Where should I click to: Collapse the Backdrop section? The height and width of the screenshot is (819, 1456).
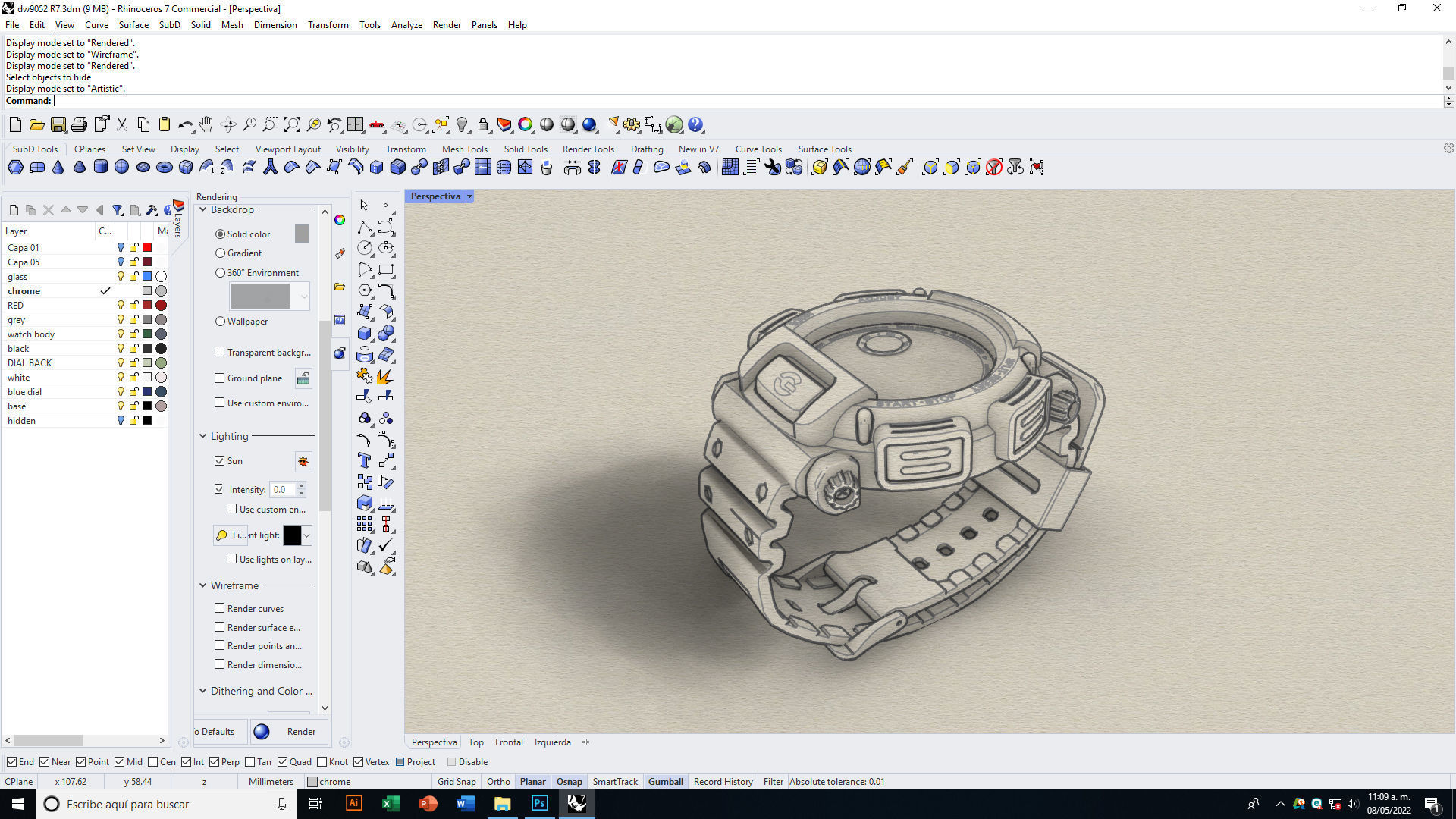coord(203,209)
